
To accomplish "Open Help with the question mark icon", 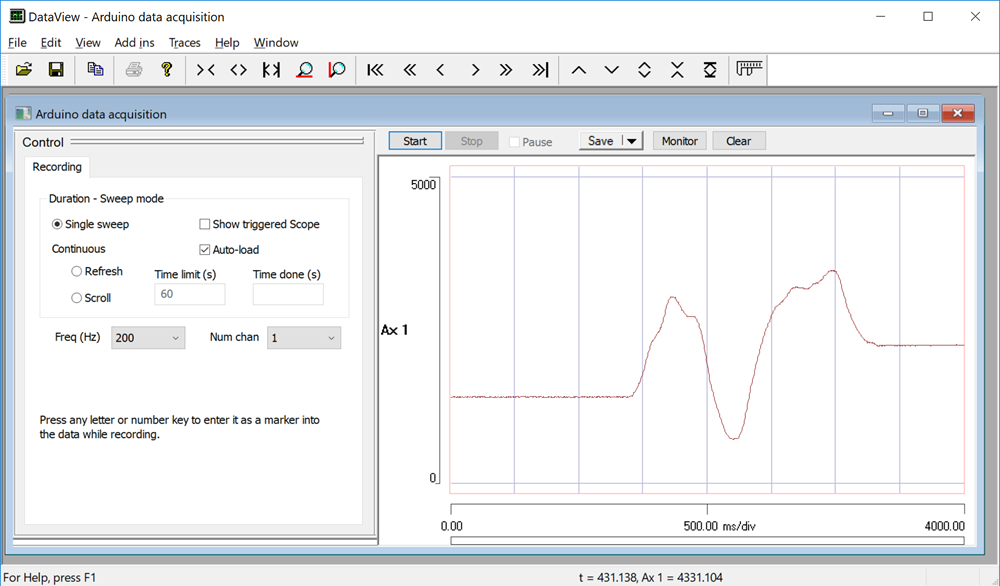I will click(x=167, y=70).
